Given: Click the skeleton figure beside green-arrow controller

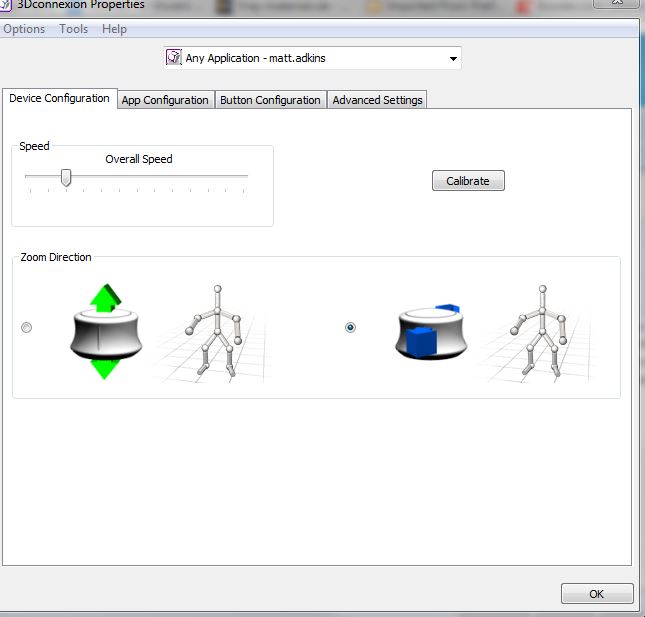Looking at the screenshot, I should 214,332.
